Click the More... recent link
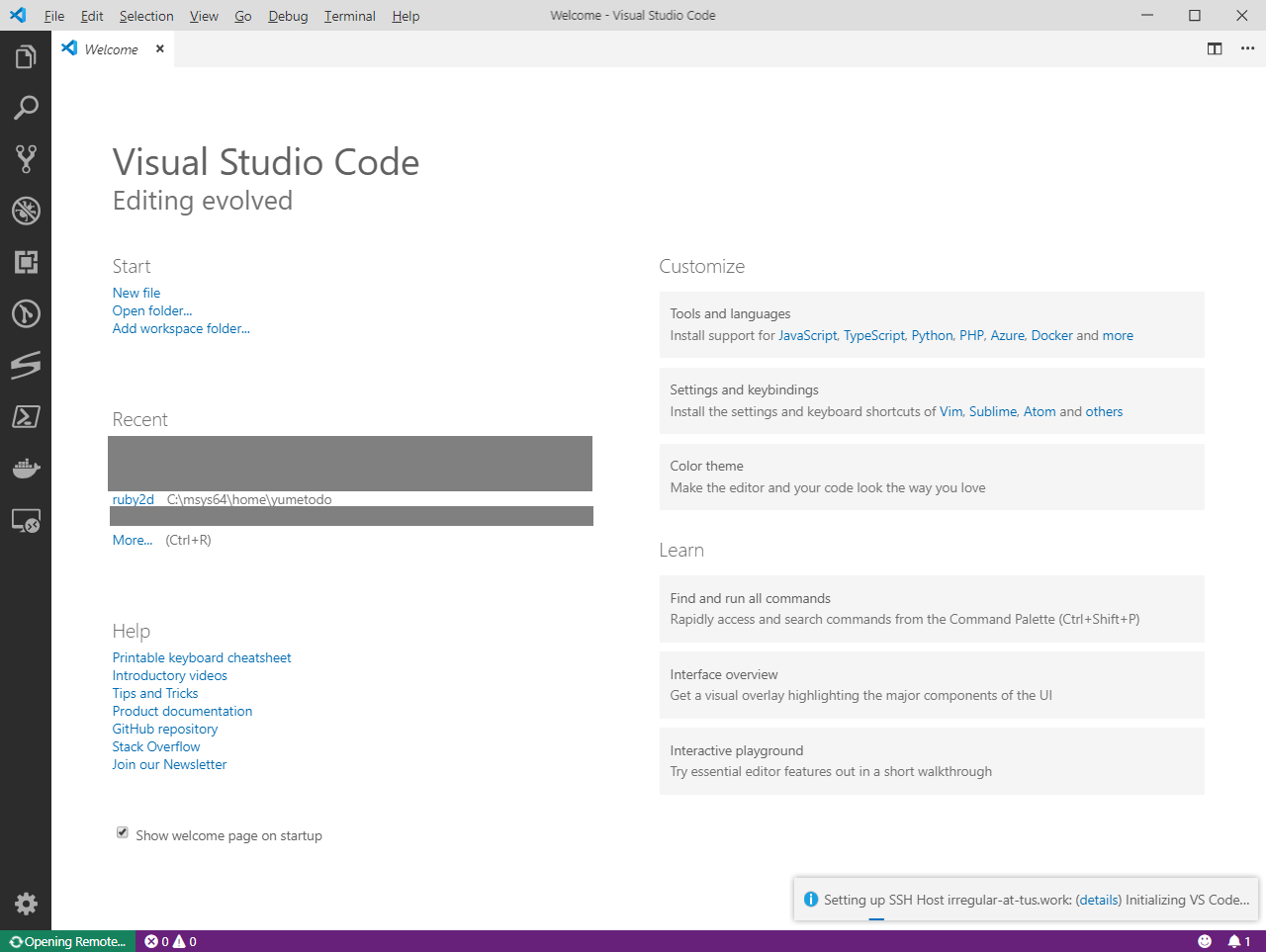 click(x=133, y=540)
